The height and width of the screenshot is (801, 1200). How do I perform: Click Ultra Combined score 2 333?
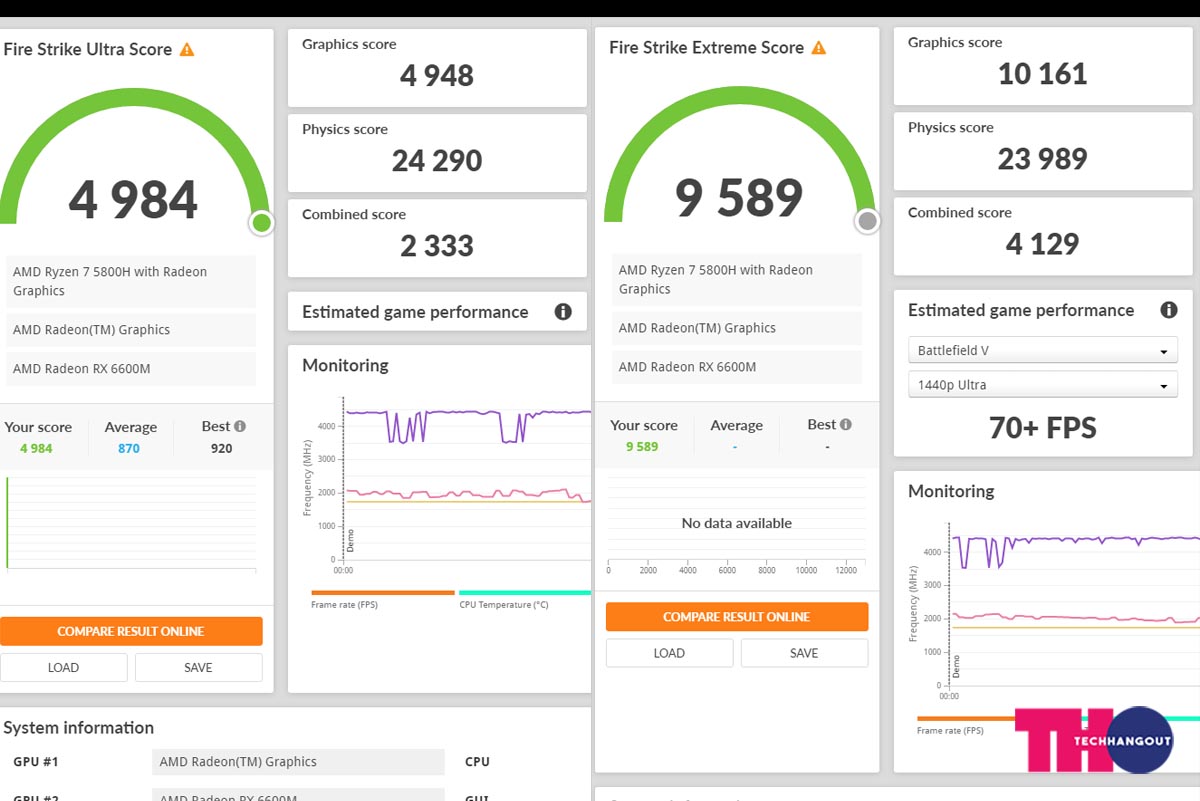437,246
